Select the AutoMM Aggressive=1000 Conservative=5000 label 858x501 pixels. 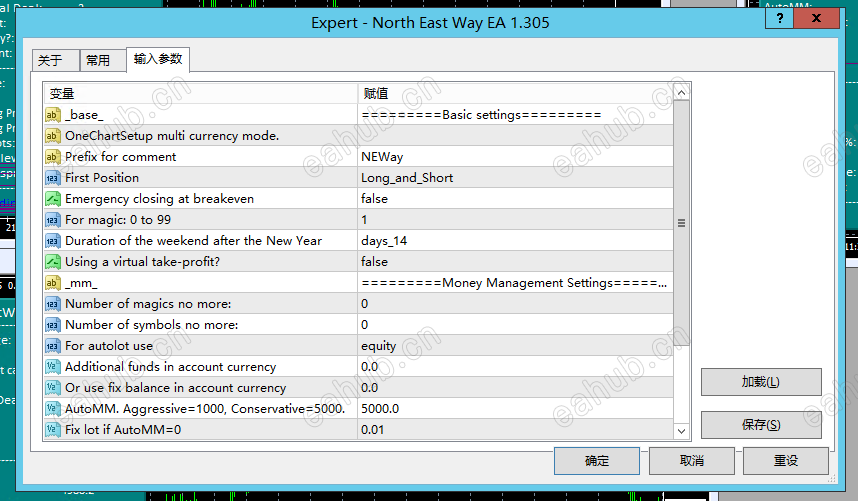(205, 409)
